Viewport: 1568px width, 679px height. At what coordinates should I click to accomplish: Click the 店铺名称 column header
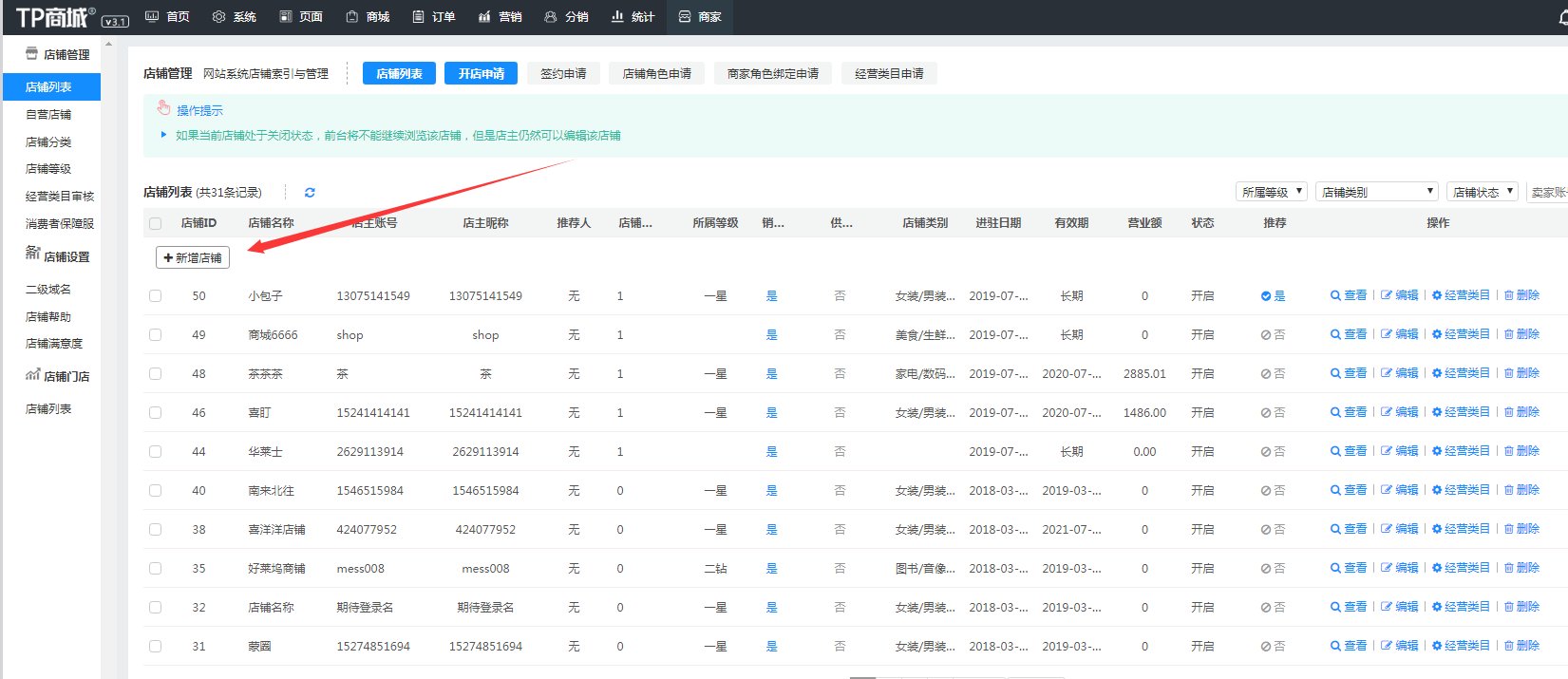(271, 223)
